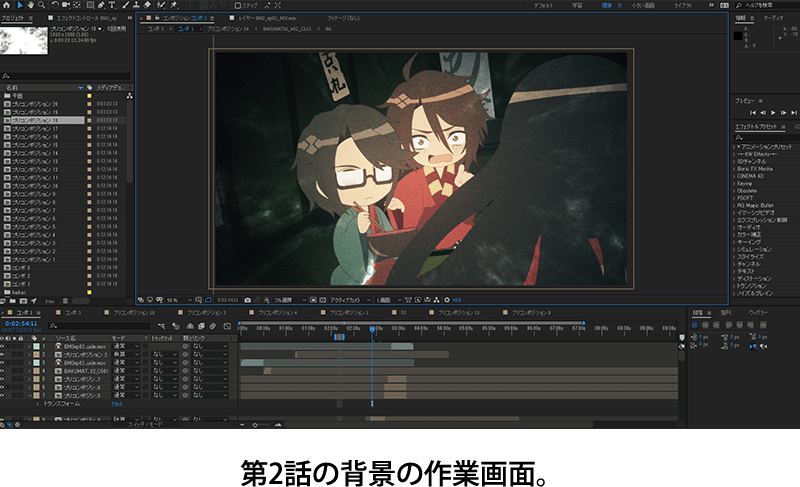Open the viewer resolution dropdown

pyautogui.click(x=290, y=300)
